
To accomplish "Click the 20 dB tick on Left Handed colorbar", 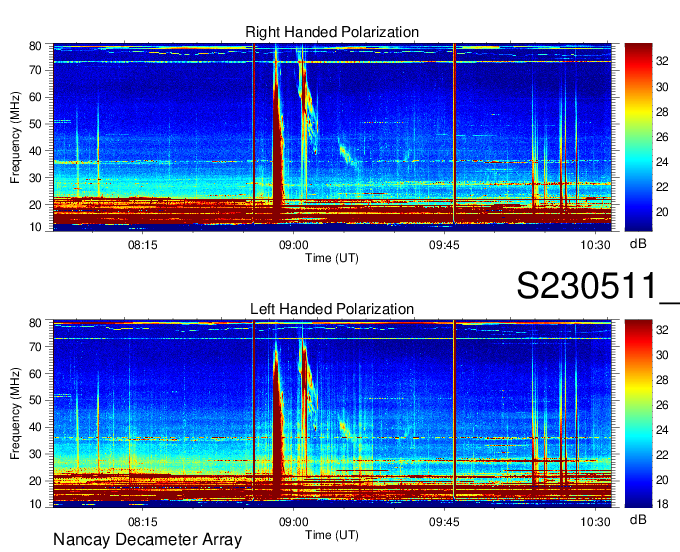I will [662, 480].
